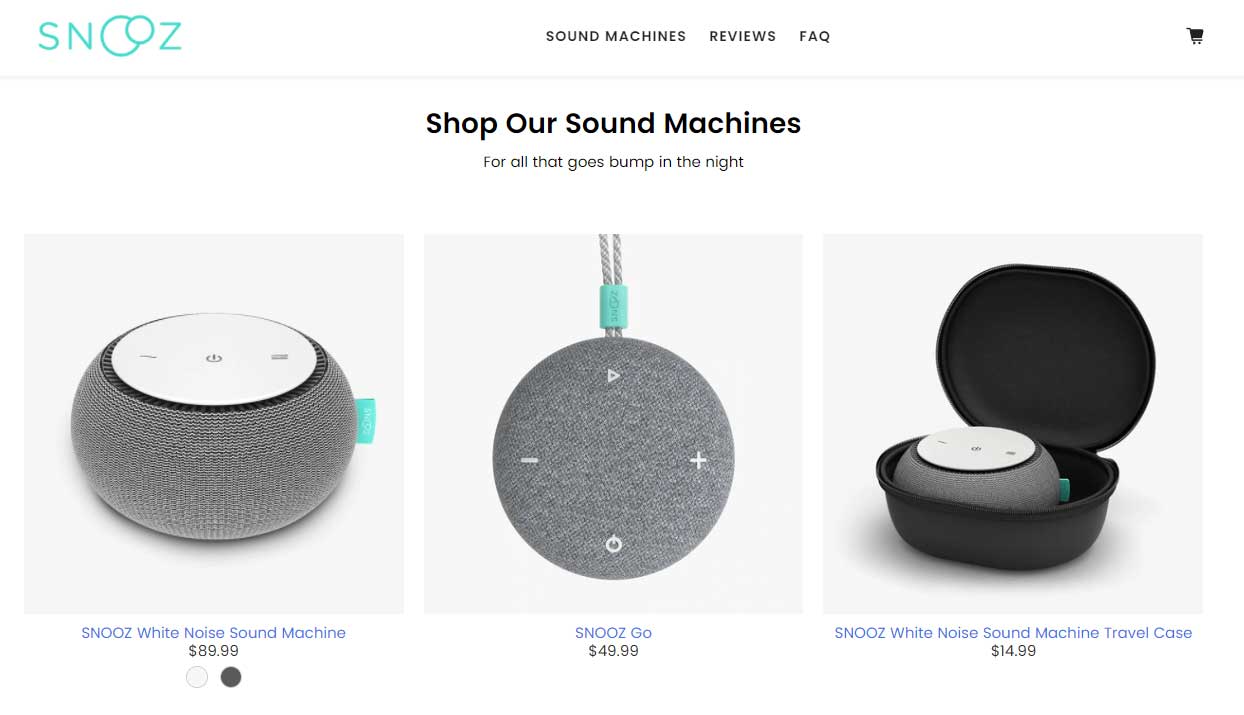Click teal SNOOZ tag on Go lanyard

click(612, 306)
